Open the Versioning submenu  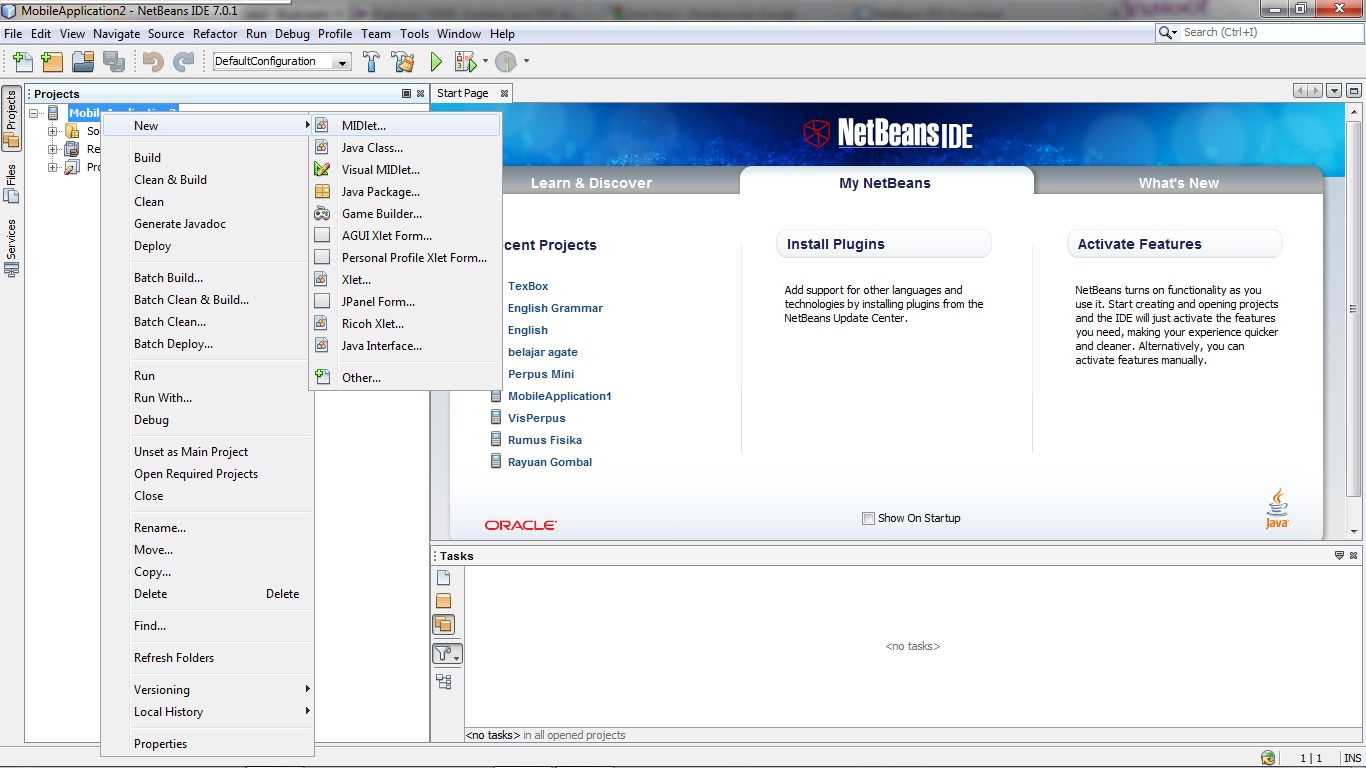[x=208, y=690]
